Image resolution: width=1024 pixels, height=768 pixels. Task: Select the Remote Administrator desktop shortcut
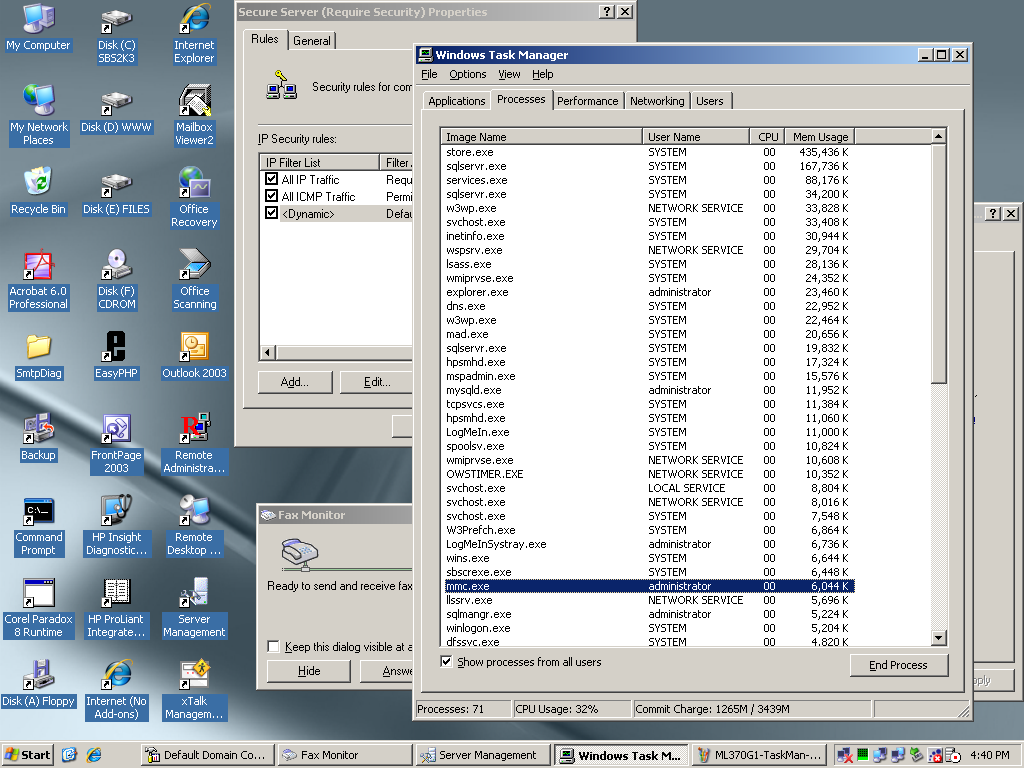tap(194, 443)
